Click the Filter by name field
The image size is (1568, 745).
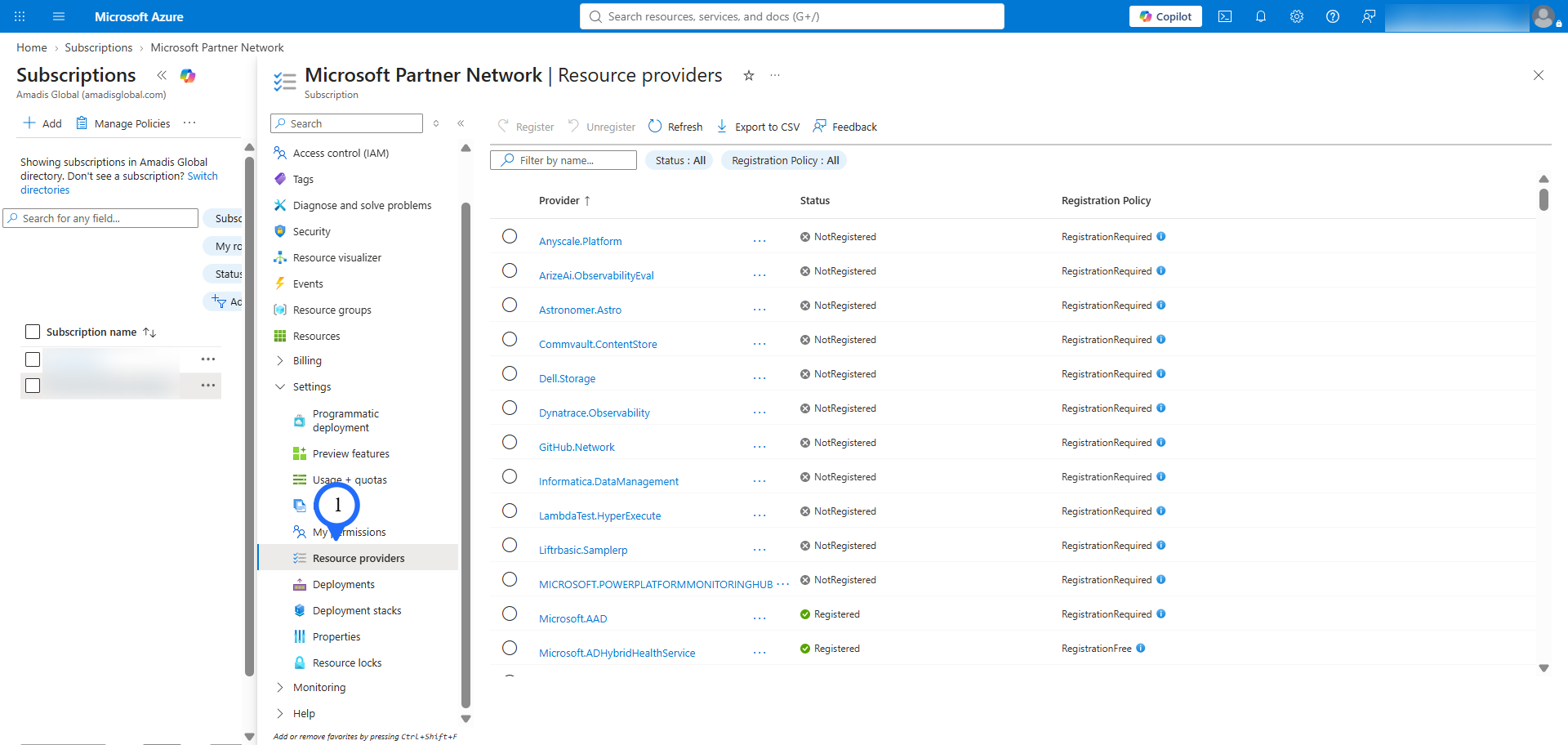[x=563, y=160]
